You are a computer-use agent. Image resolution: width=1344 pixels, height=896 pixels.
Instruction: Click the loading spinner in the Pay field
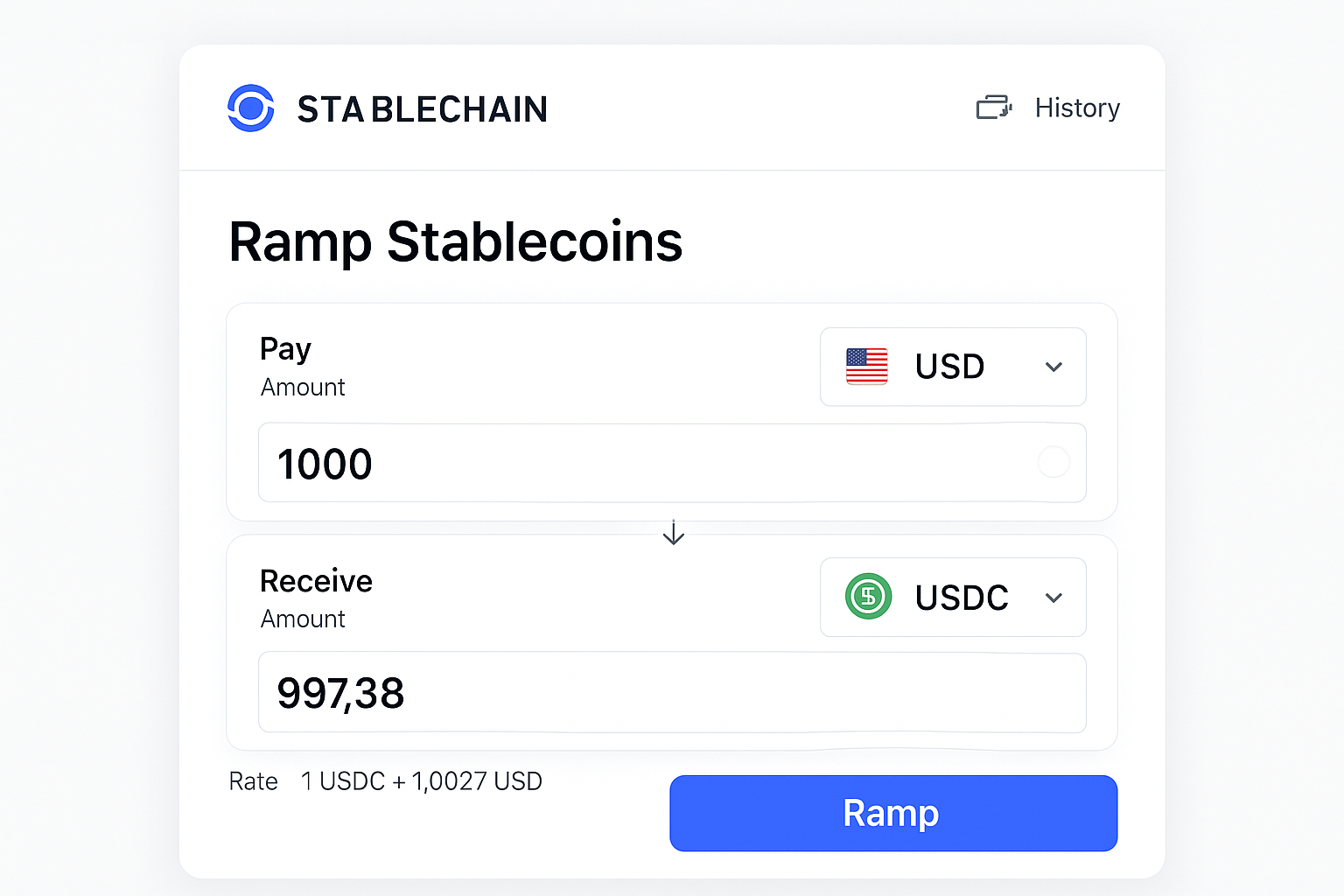pyautogui.click(x=1053, y=463)
